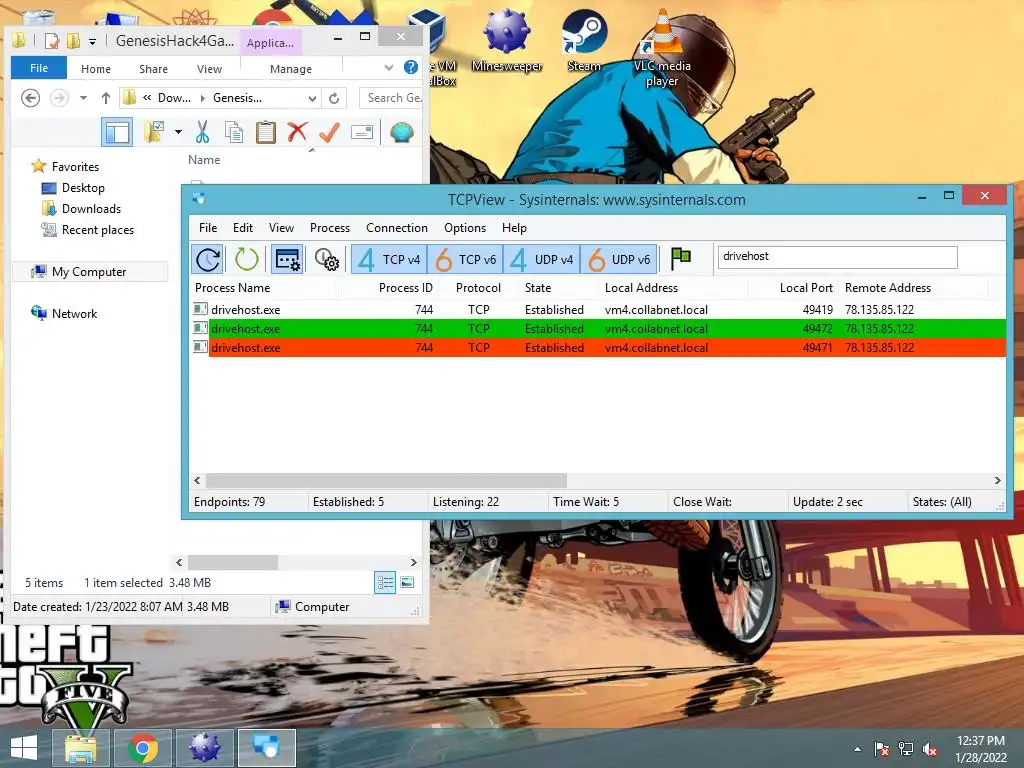Open Explorer Share ribbon tab
Image resolution: width=1024 pixels, height=768 pixels.
[x=153, y=69]
